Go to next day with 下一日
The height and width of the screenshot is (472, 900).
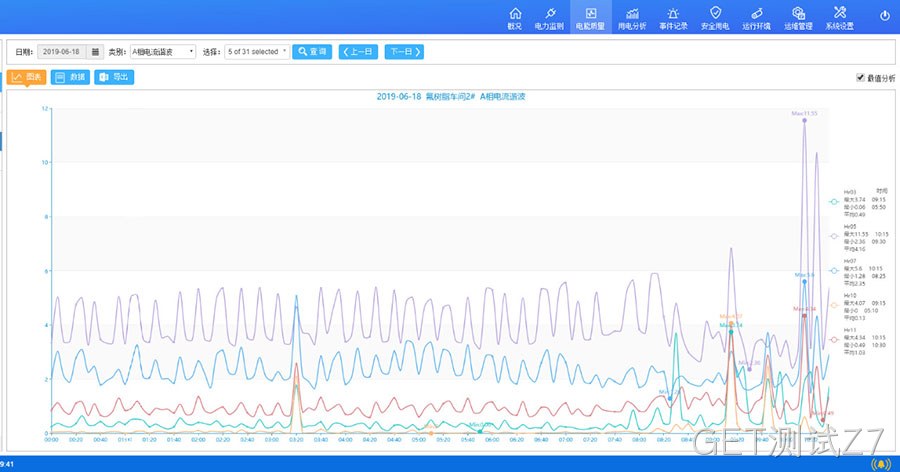click(x=405, y=52)
